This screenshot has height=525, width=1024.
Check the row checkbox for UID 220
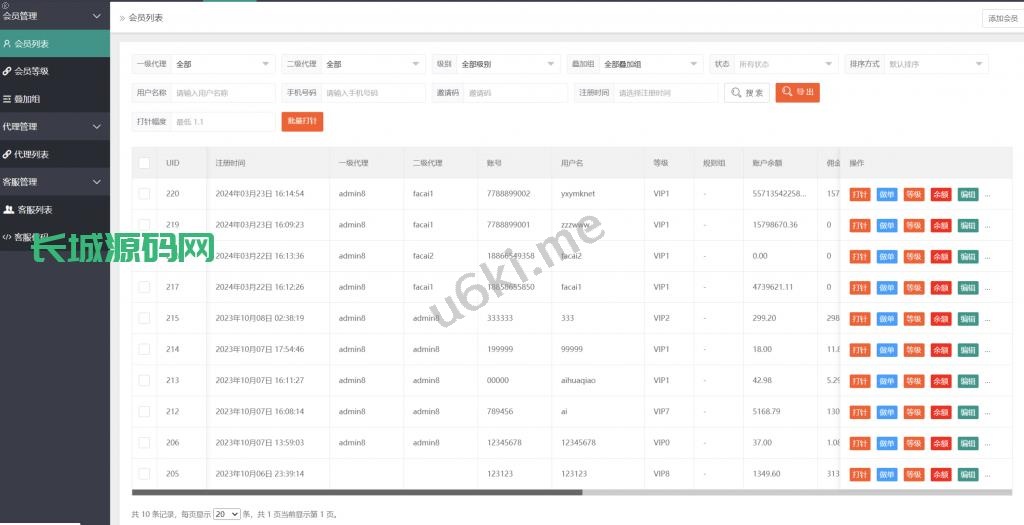point(145,194)
